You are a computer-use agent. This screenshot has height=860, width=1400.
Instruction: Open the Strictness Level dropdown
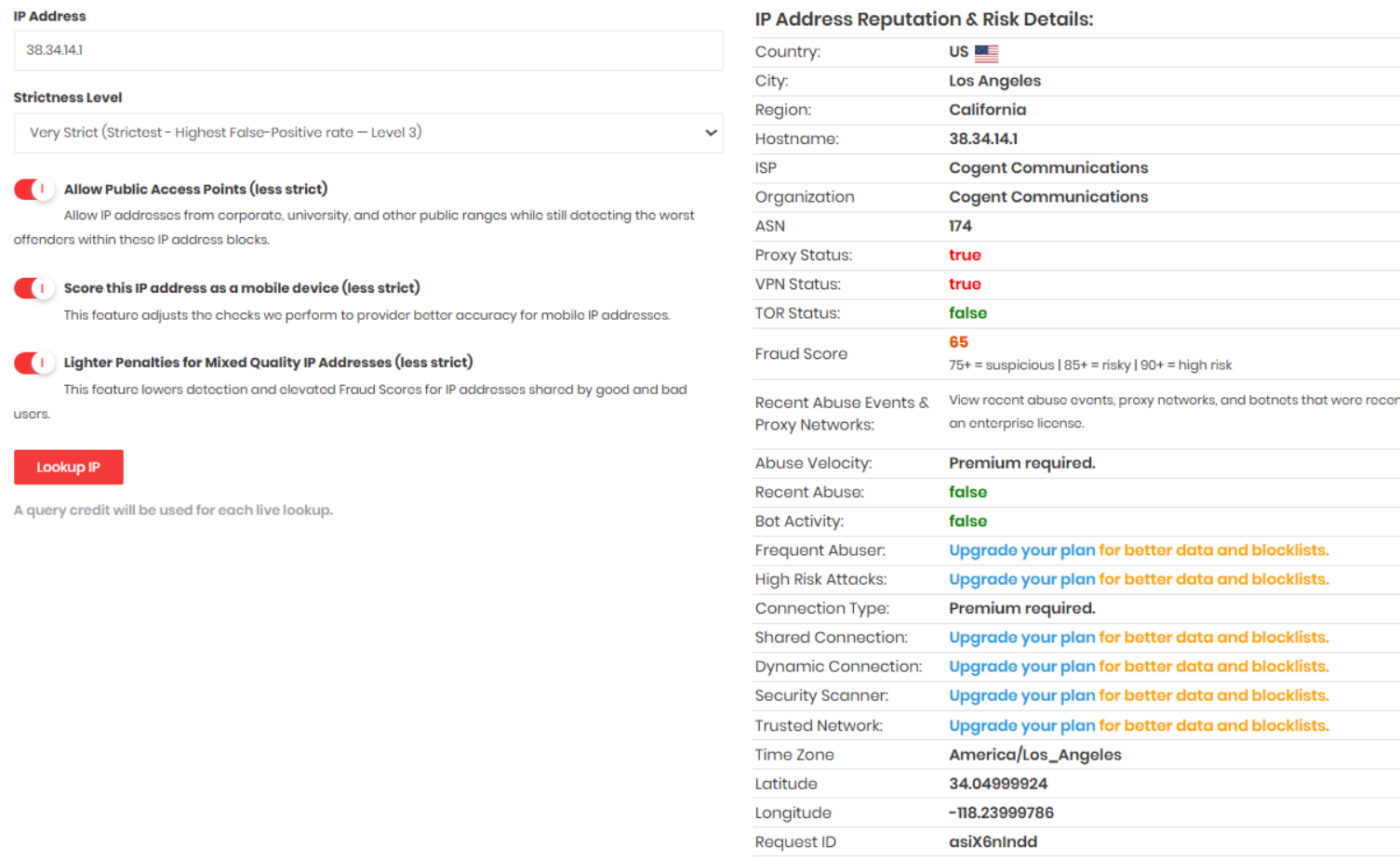click(368, 133)
